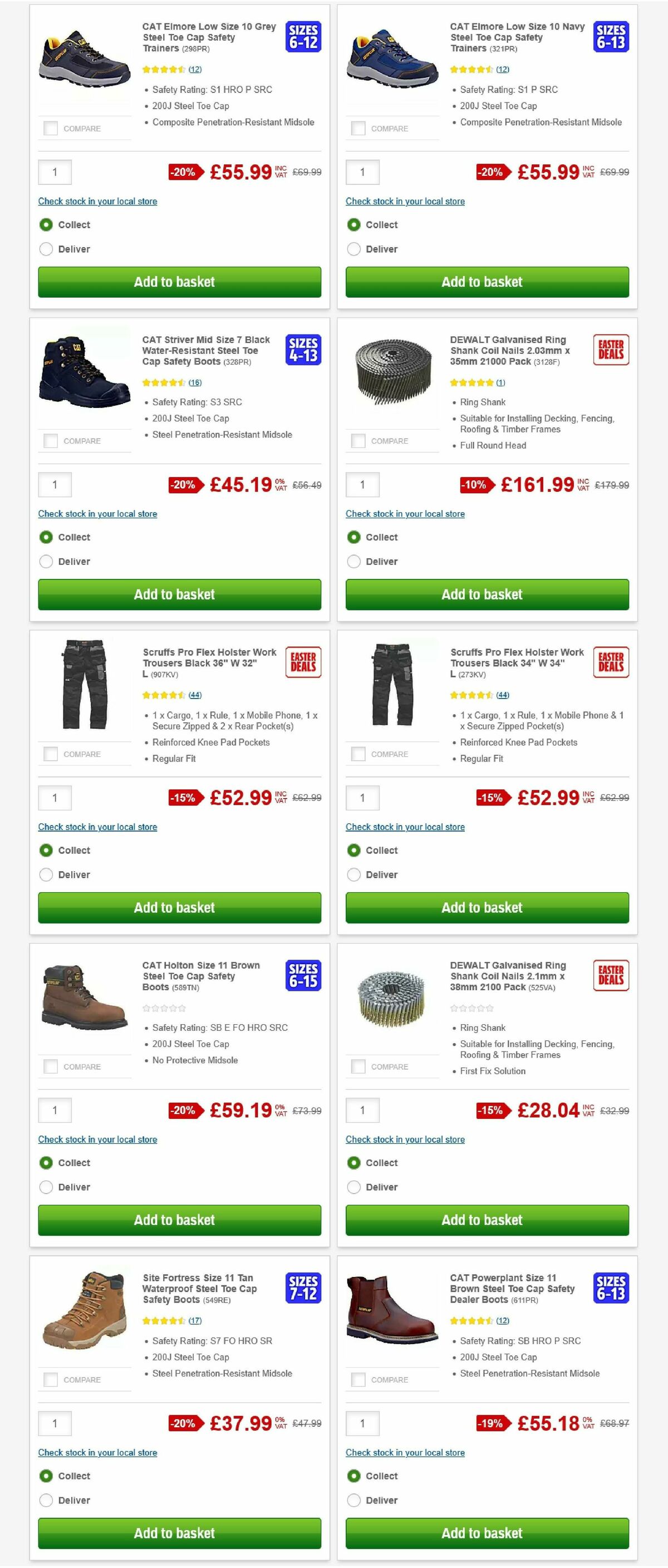This screenshot has height=1568, width=668.
Task: Click the EASTER DEALS badge on DEWALT 21000 pack nails
Action: (610, 351)
